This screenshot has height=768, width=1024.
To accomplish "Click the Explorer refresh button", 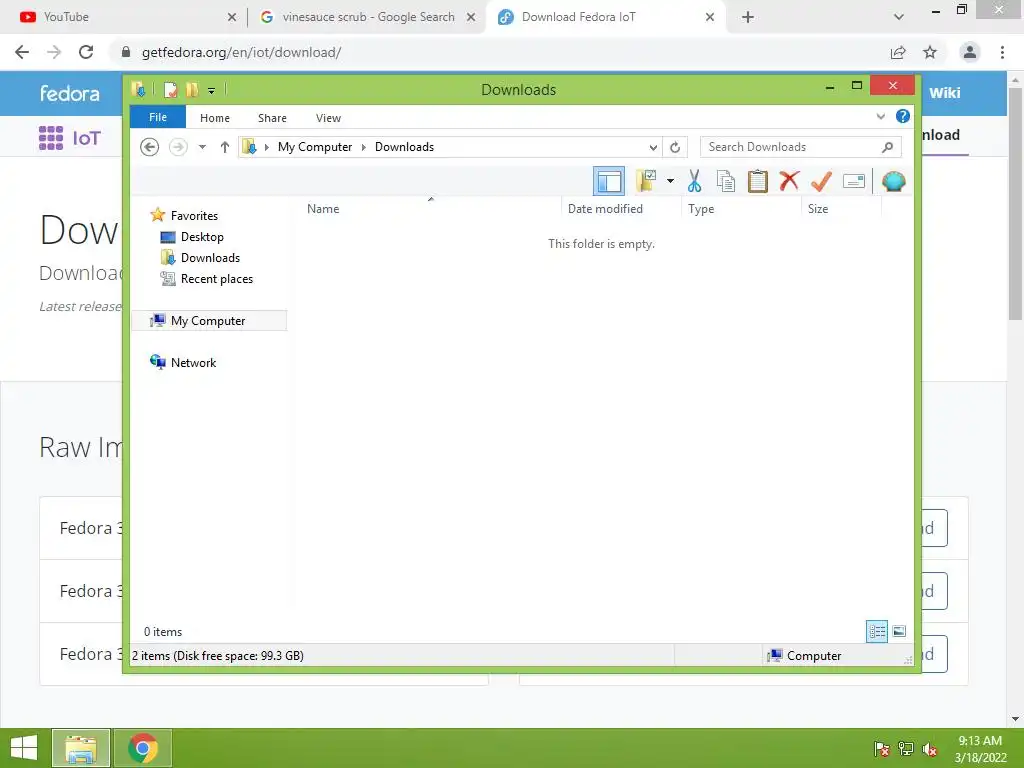I will coord(675,147).
